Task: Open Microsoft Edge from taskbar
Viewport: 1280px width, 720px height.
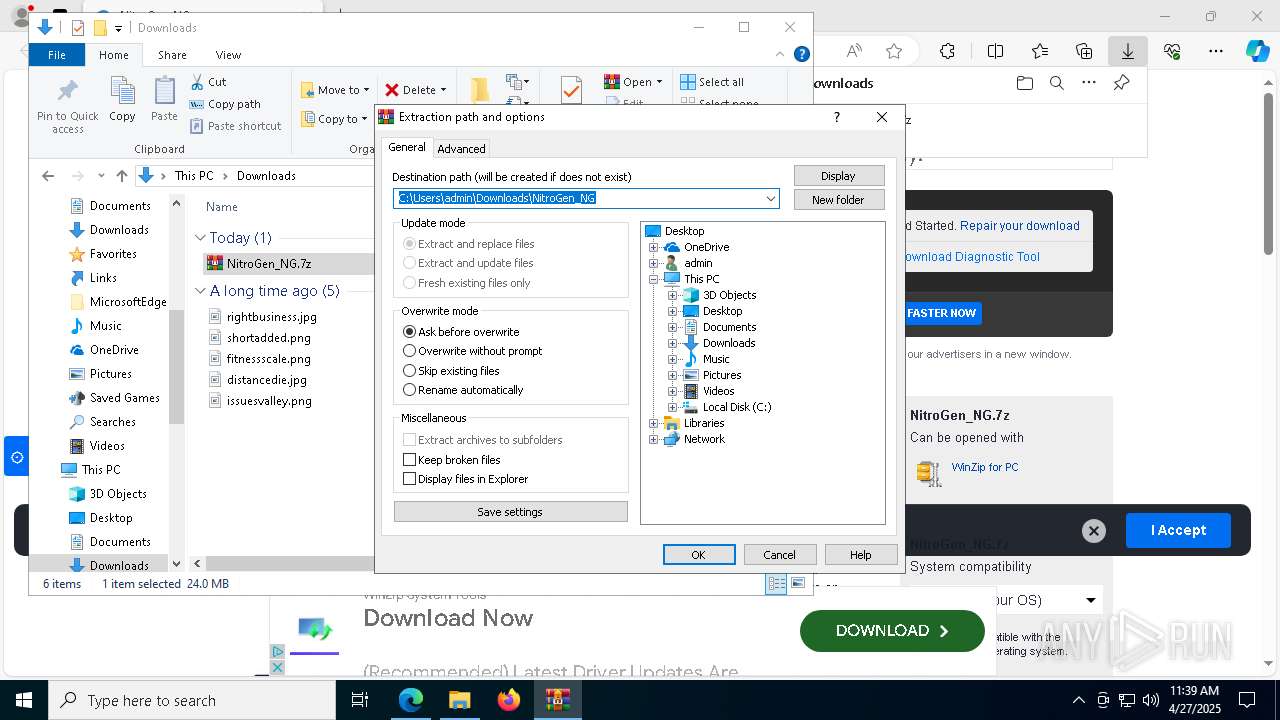Action: [x=410, y=700]
